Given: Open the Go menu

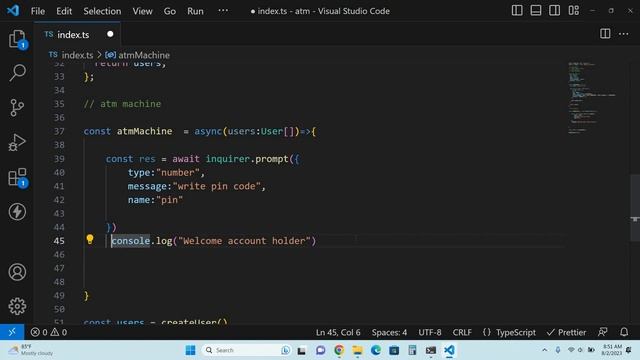Looking at the screenshot, I should (x=170, y=11).
